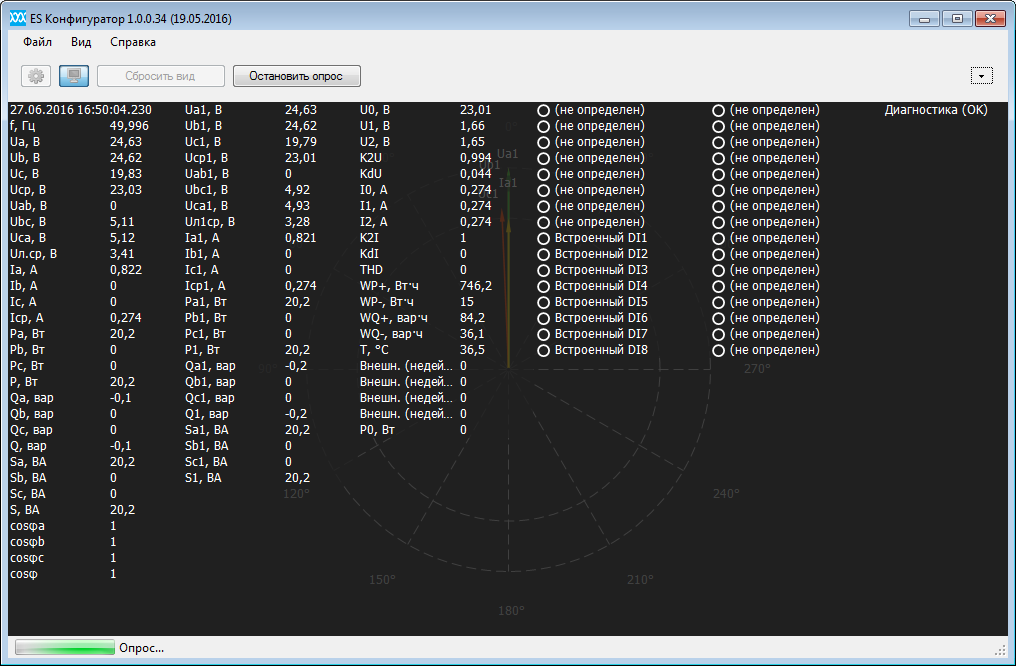Screen dimensions: 1016x666
Task: Click the Сбросить вид button
Action: click(160, 76)
